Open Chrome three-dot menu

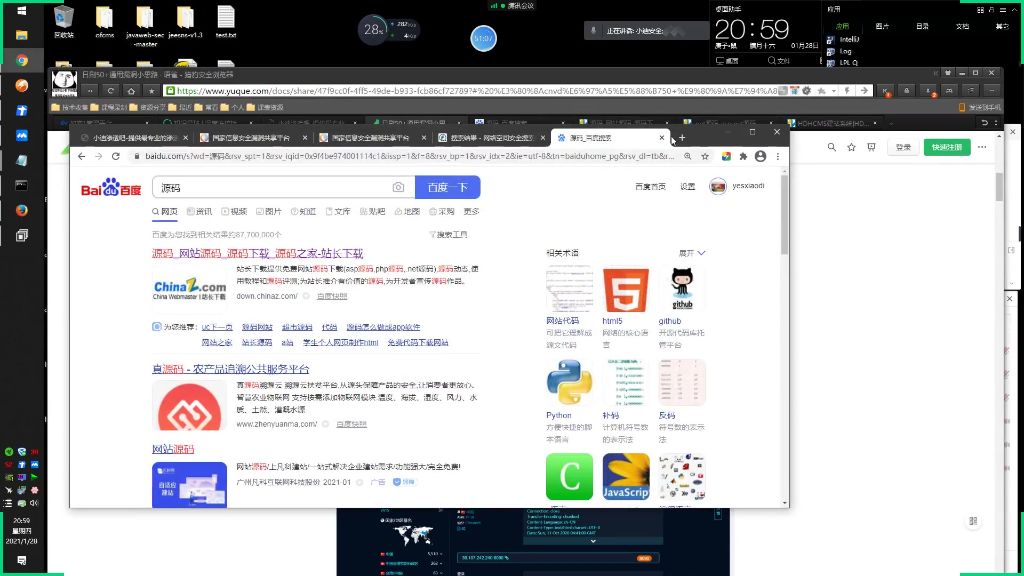coord(778,156)
